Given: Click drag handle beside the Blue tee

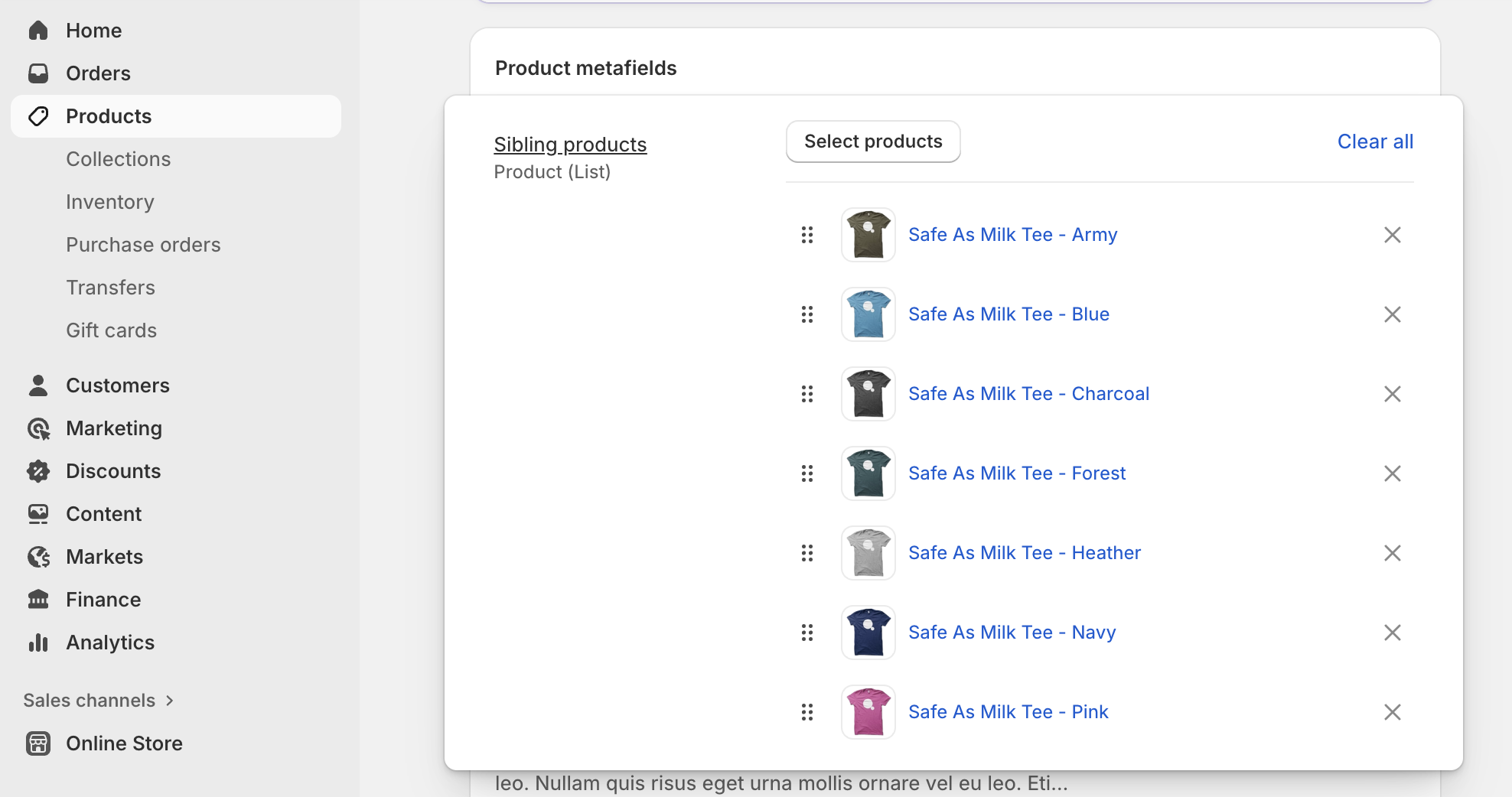Looking at the screenshot, I should point(807,314).
